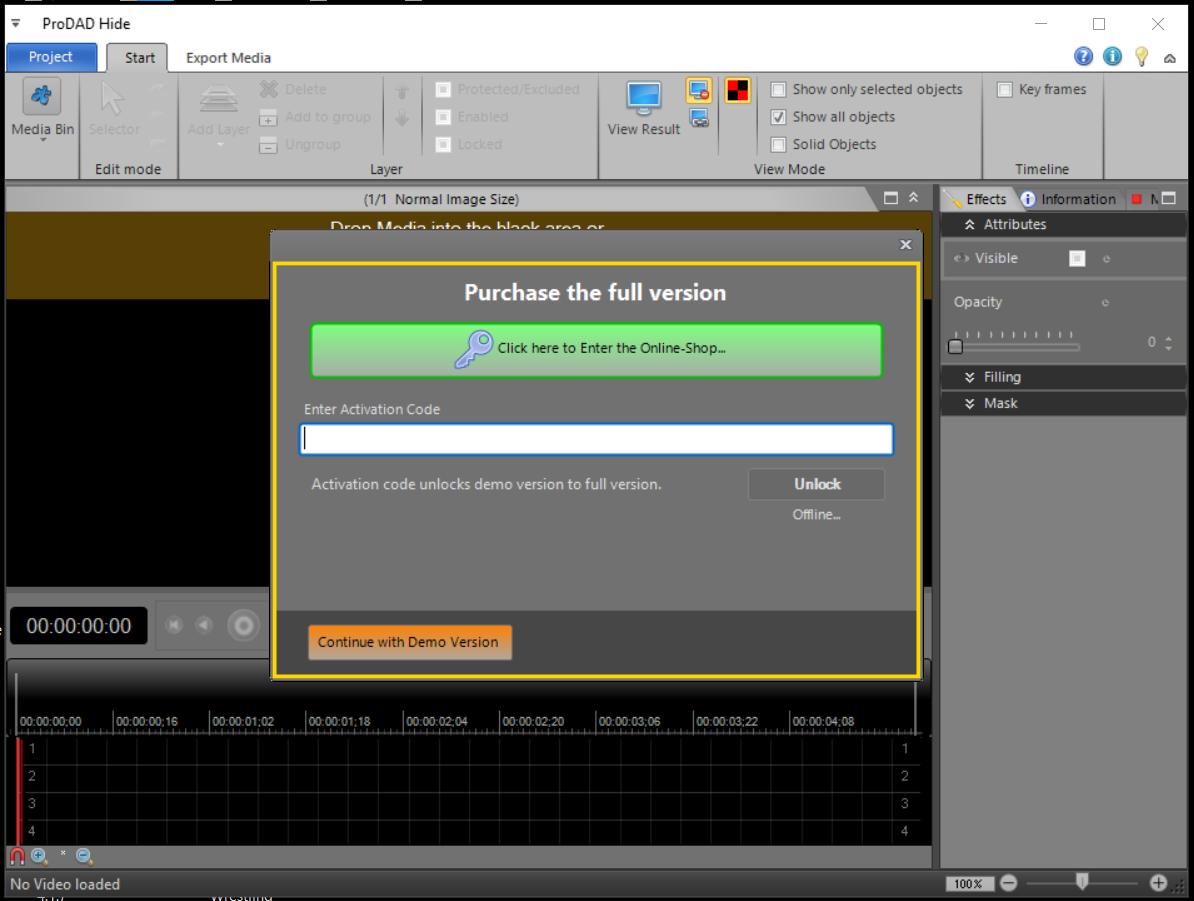Image resolution: width=1194 pixels, height=901 pixels.
Task: Click the zoom slider handle in status bar
Action: [x=1082, y=881]
